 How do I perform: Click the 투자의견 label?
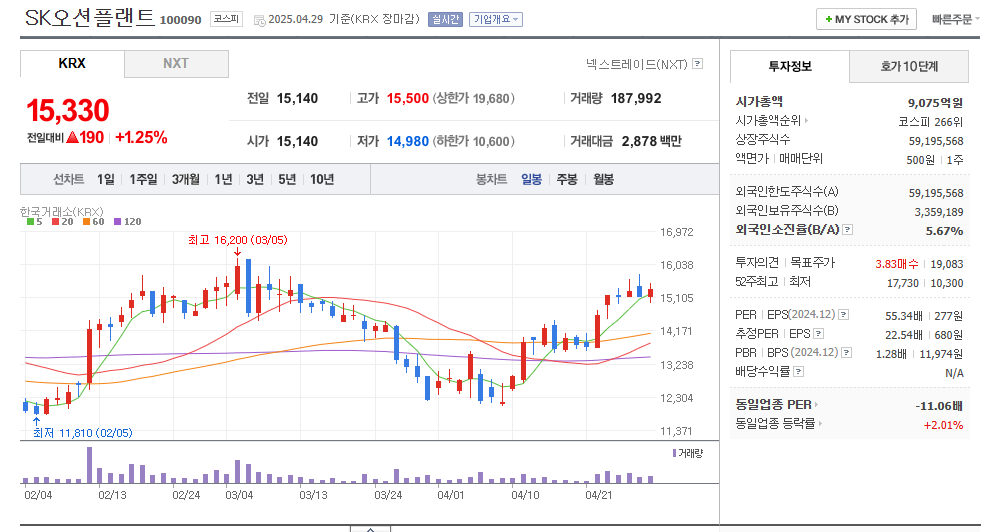tap(757, 263)
